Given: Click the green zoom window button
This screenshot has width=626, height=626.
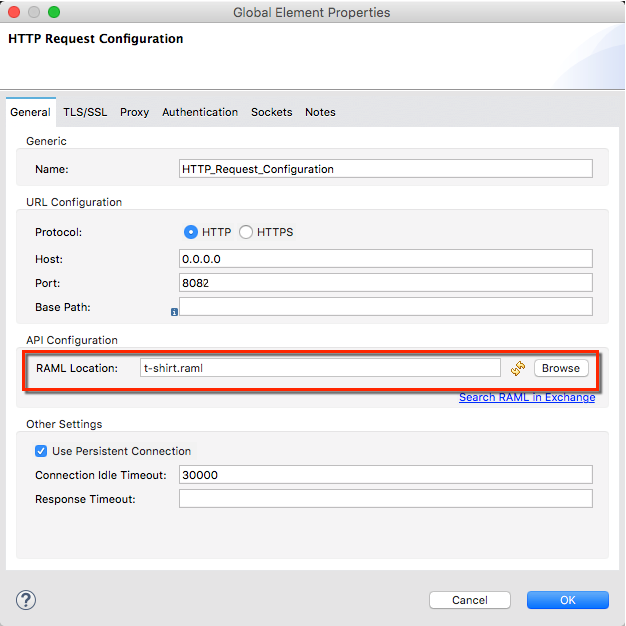Looking at the screenshot, I should (54, 12).
